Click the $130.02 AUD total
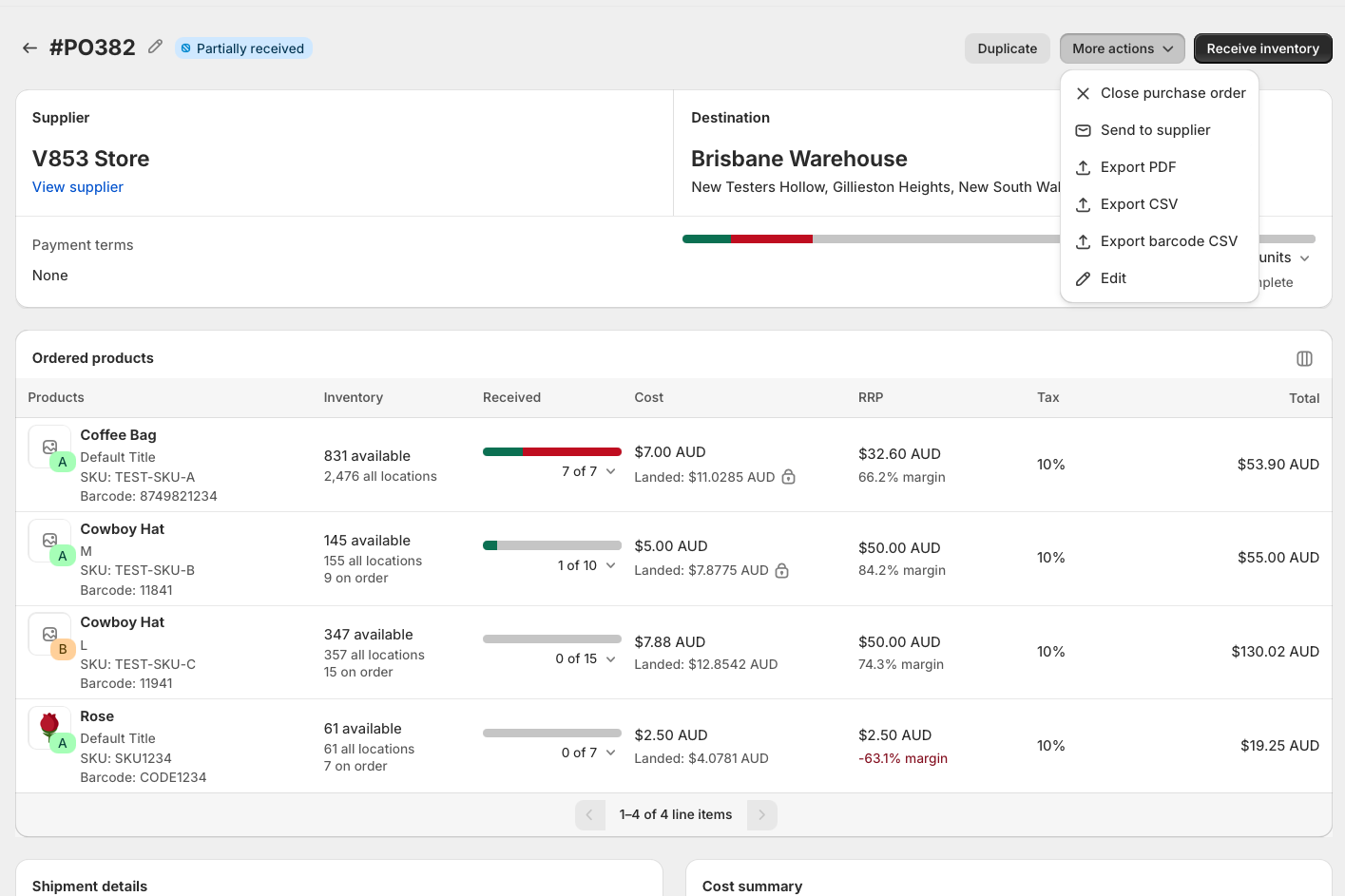The width and height of the screenshot is (1345, 896). (x=1276, y=652)
